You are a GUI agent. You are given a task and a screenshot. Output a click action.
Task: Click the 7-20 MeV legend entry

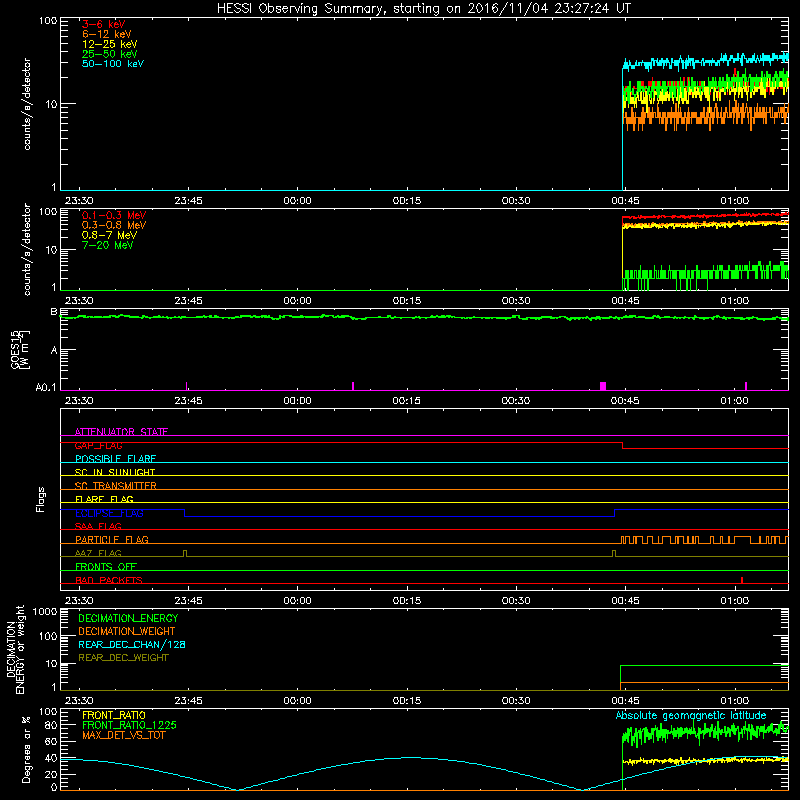click(107, 245)
